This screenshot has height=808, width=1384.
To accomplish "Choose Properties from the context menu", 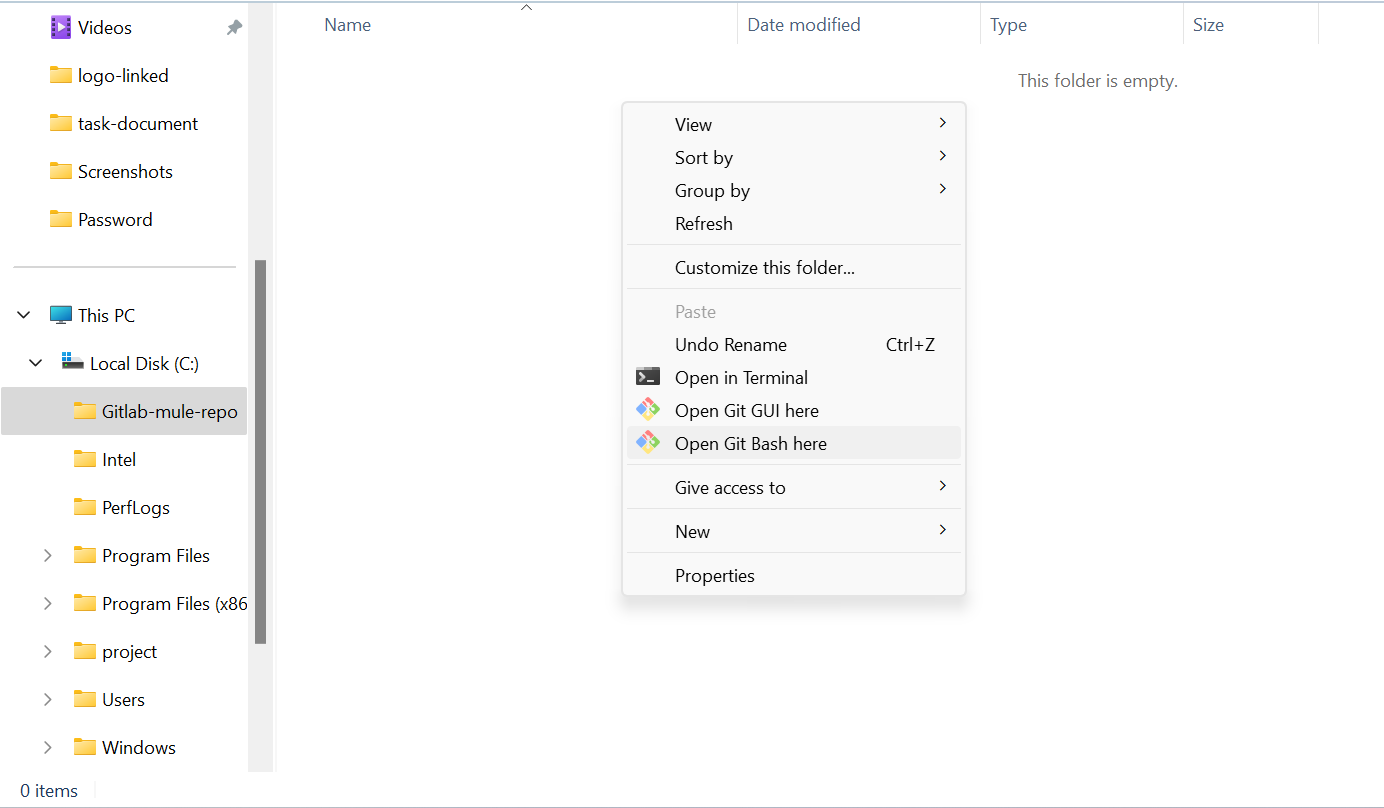I will pos(714,575).
